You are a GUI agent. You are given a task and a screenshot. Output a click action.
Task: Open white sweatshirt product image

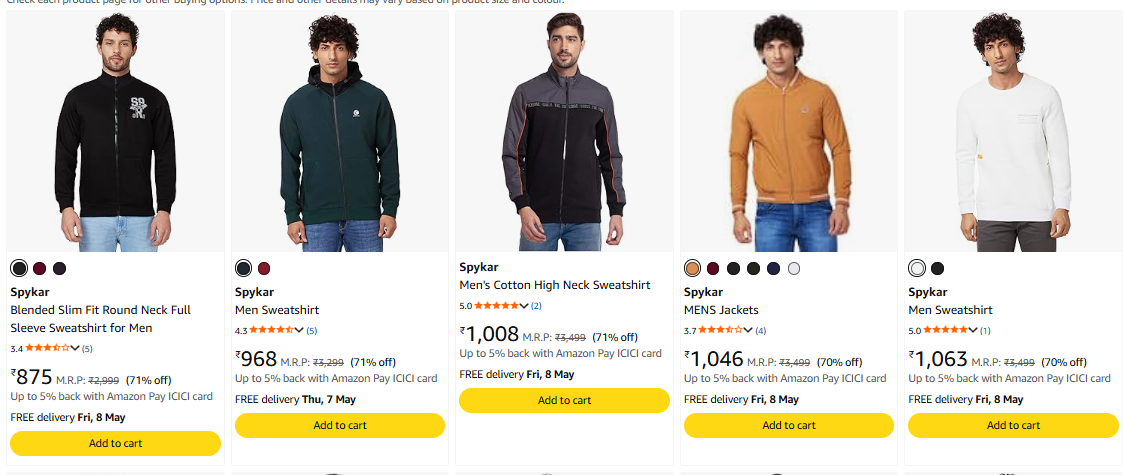(1013, 131)
